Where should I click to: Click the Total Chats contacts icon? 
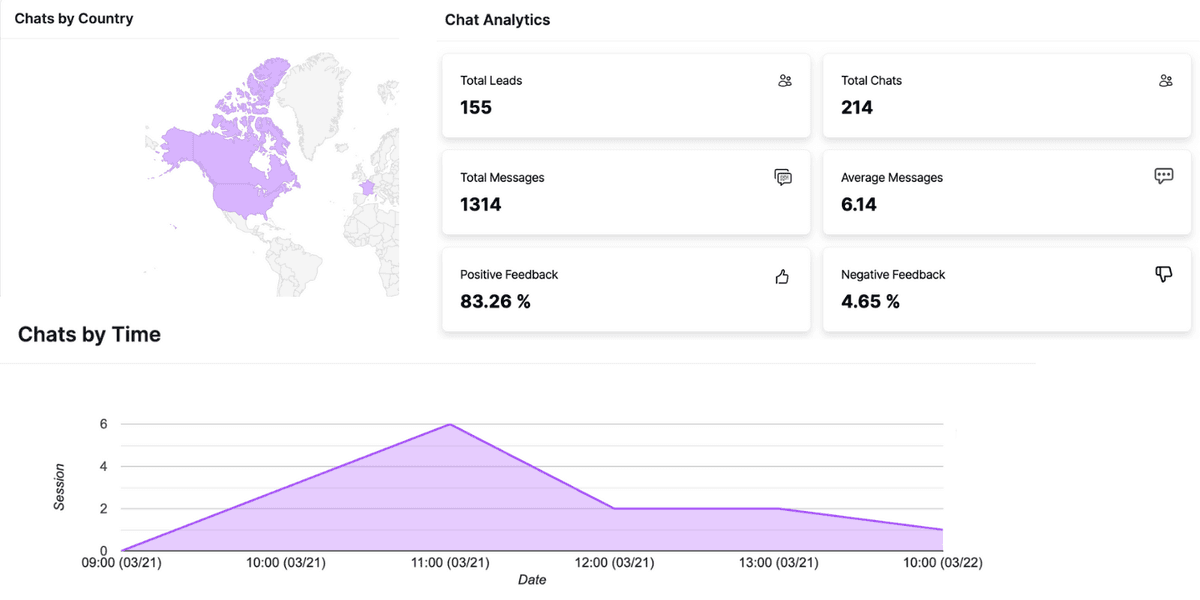pyautogui.click(x=1165, y=80)
